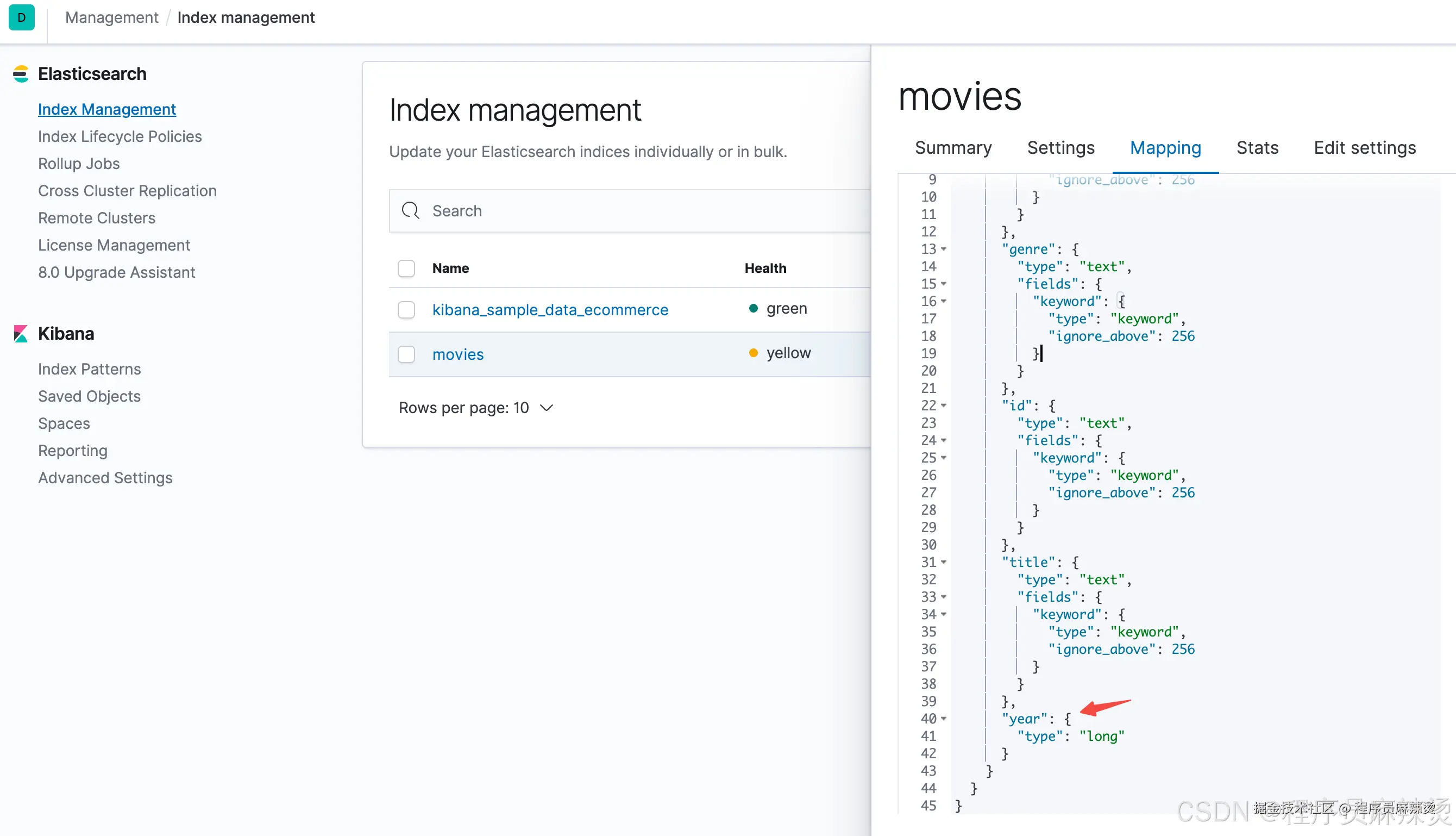Screen dimensions: 1456x836
Task: Open Index Lifecycle Policies in sidebar
Action: tap(120, 136)
